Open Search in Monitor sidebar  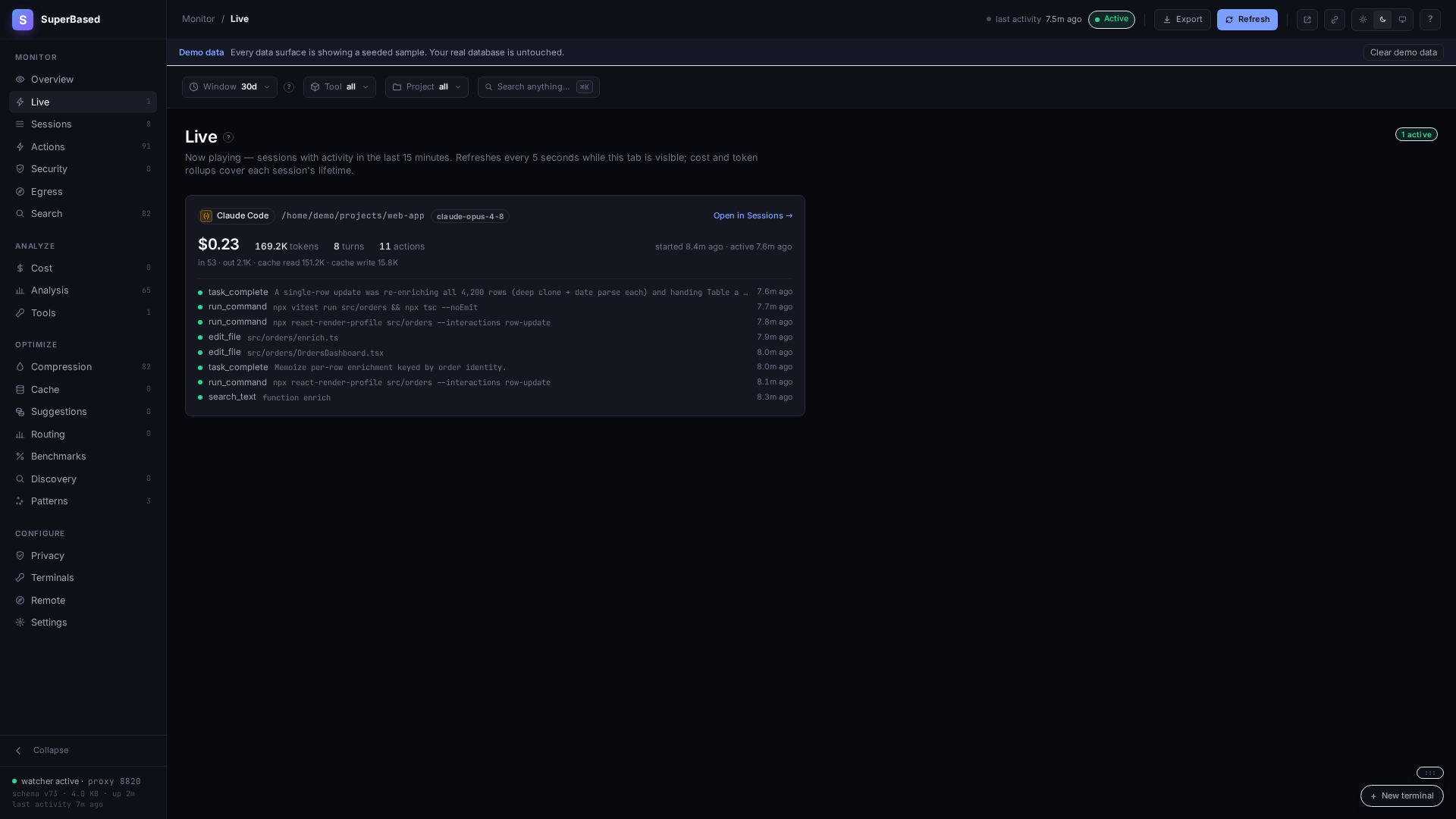pos(83,214)
